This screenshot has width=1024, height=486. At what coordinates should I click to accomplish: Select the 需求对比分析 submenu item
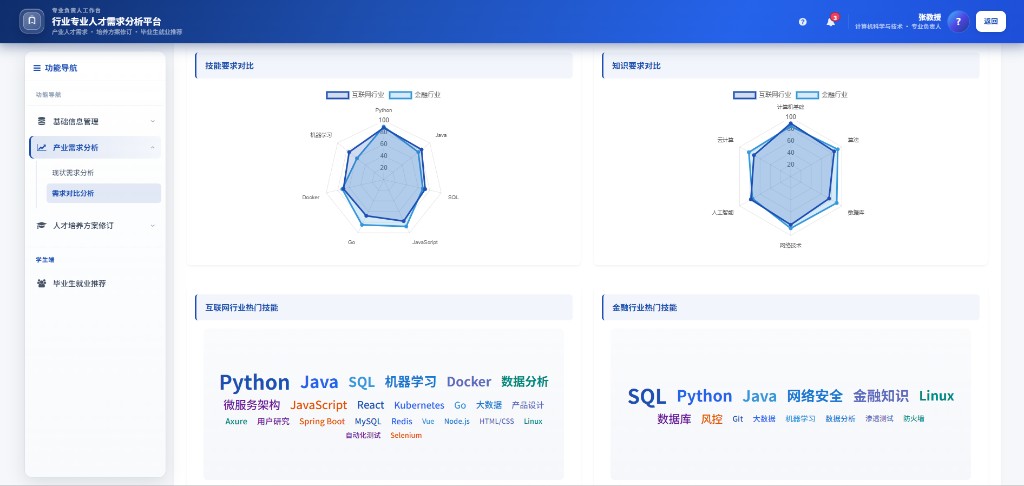[x=103, y=193]
